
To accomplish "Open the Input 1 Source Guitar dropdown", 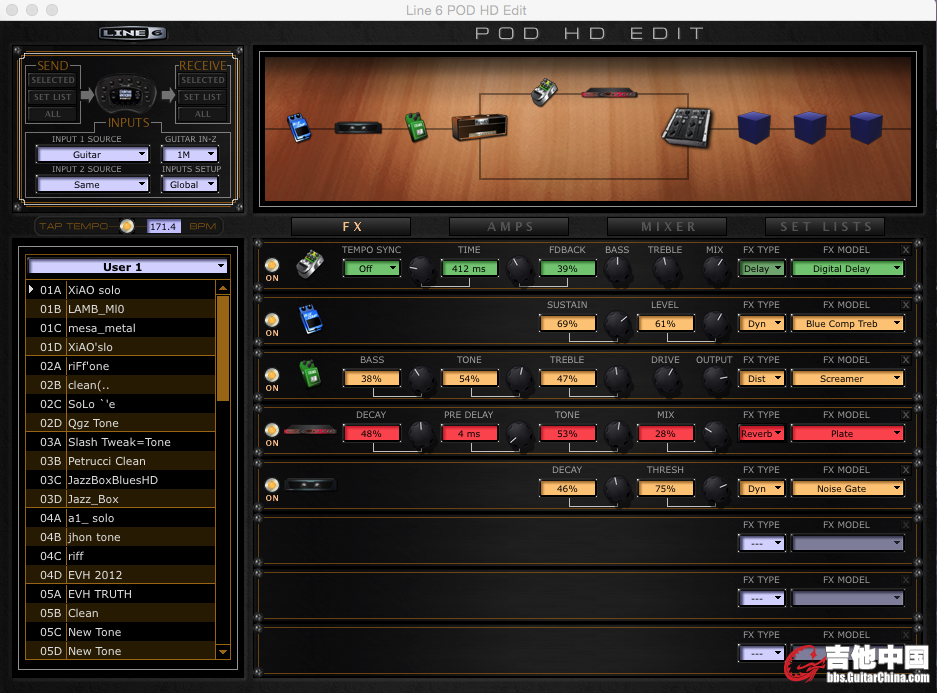I will click(92, 155).
